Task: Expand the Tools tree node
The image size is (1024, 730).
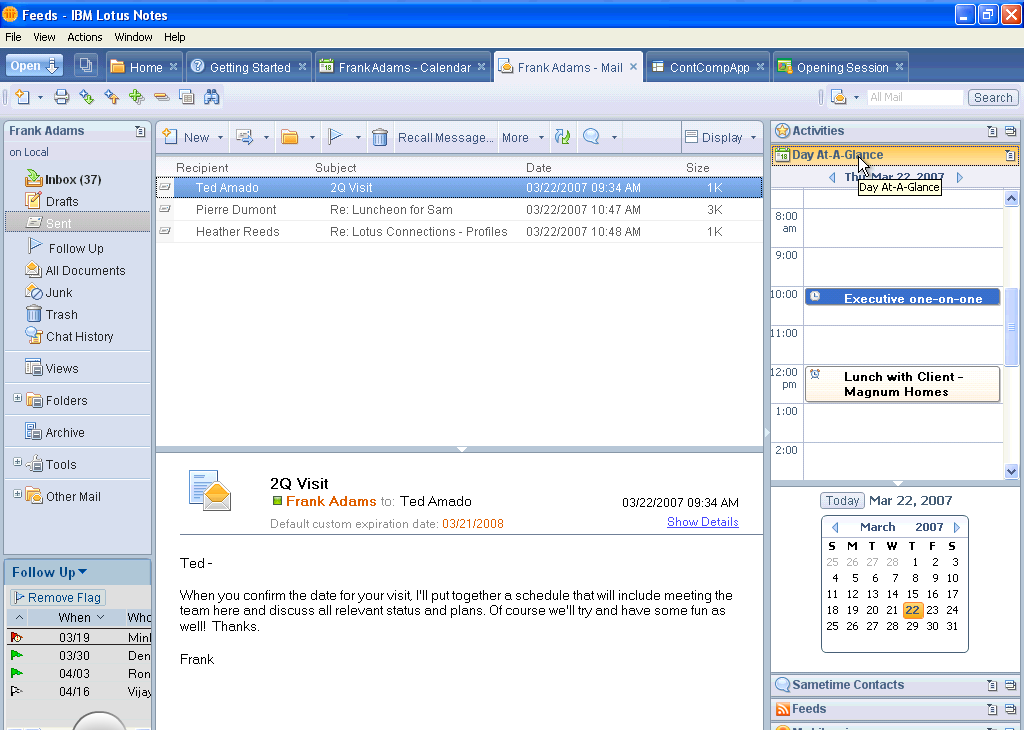Action: tap(17, 463)
